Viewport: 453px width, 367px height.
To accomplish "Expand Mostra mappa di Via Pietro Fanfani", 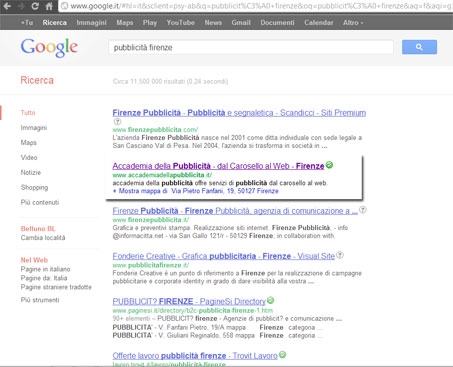I will (195, 191).
